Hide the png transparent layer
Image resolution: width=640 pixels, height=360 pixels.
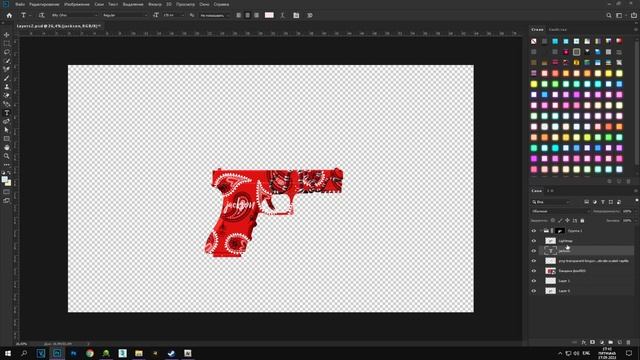tap(533, 261)
